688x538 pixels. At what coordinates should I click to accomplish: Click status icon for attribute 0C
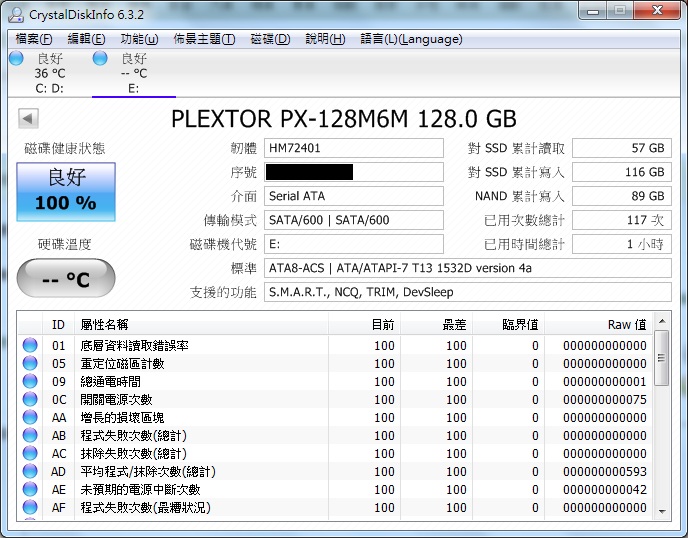click(30, 399)
